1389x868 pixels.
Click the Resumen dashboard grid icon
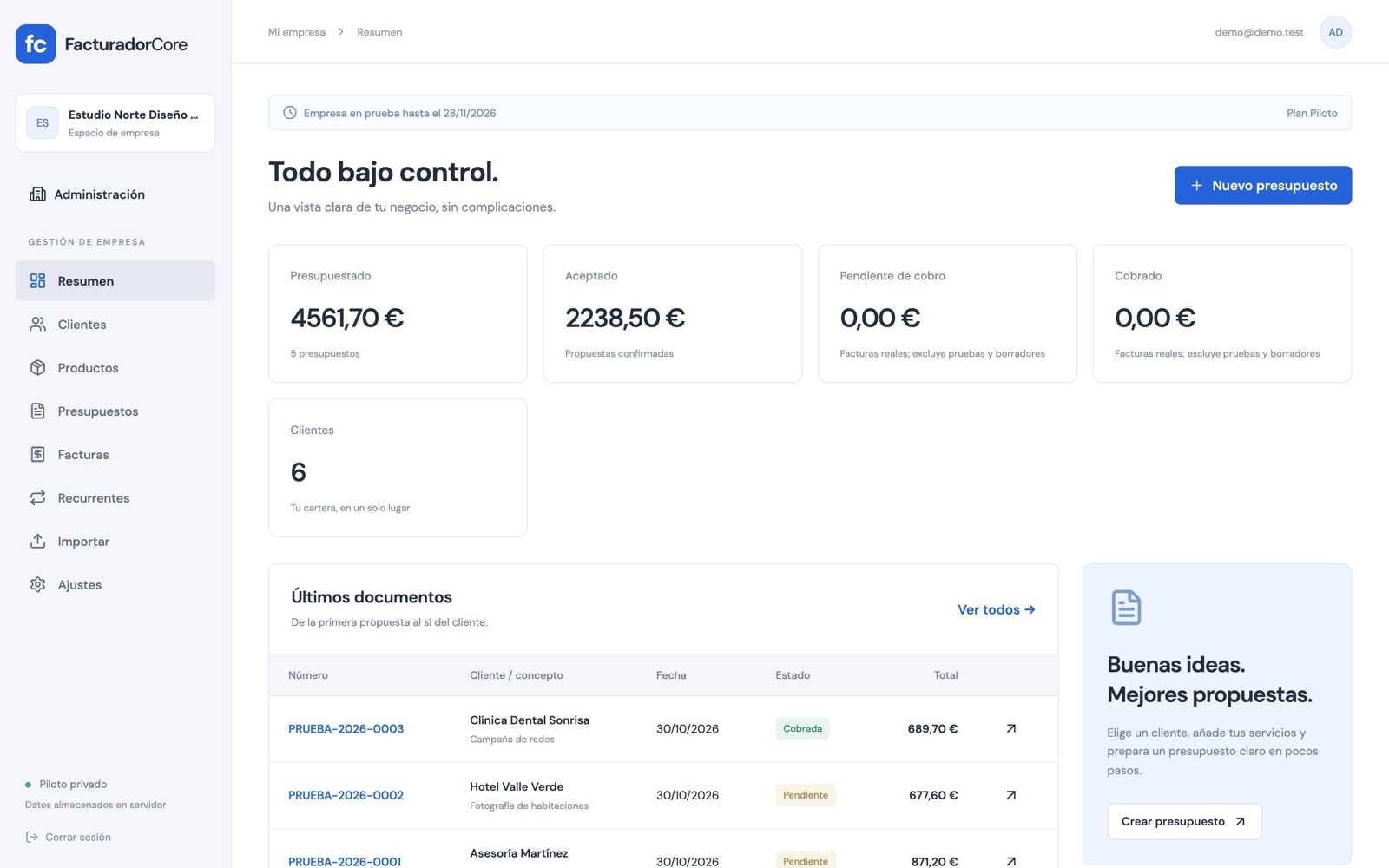pos(37,281)
